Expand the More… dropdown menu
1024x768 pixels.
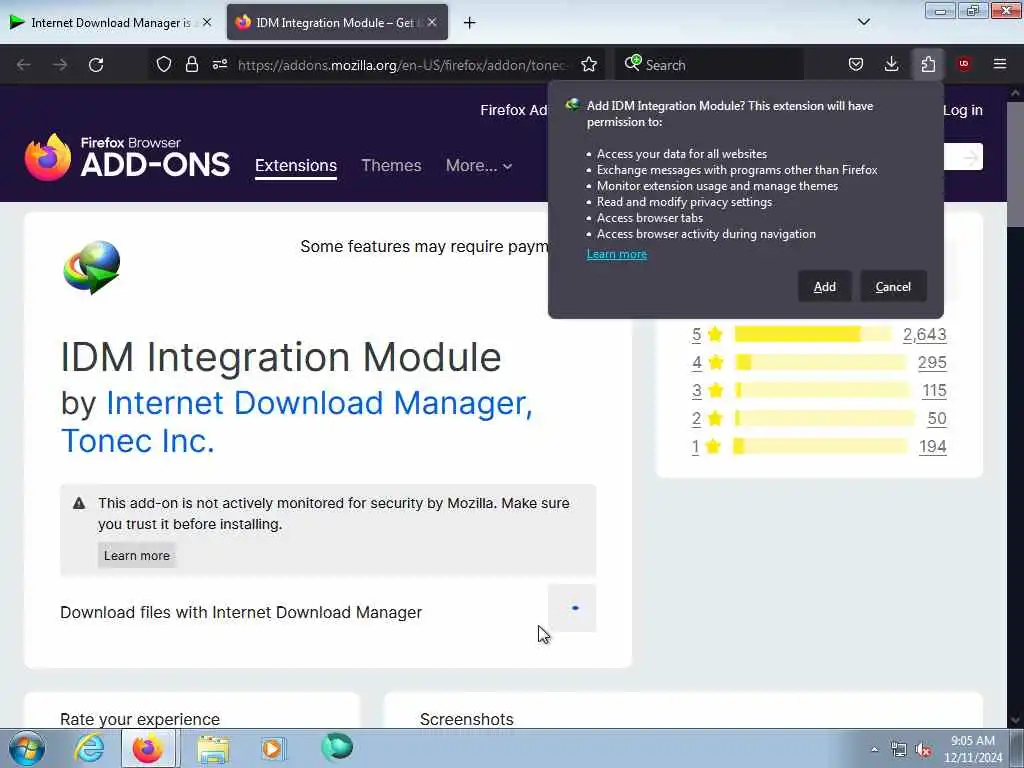pyautogui.click(x=479, y=166)
